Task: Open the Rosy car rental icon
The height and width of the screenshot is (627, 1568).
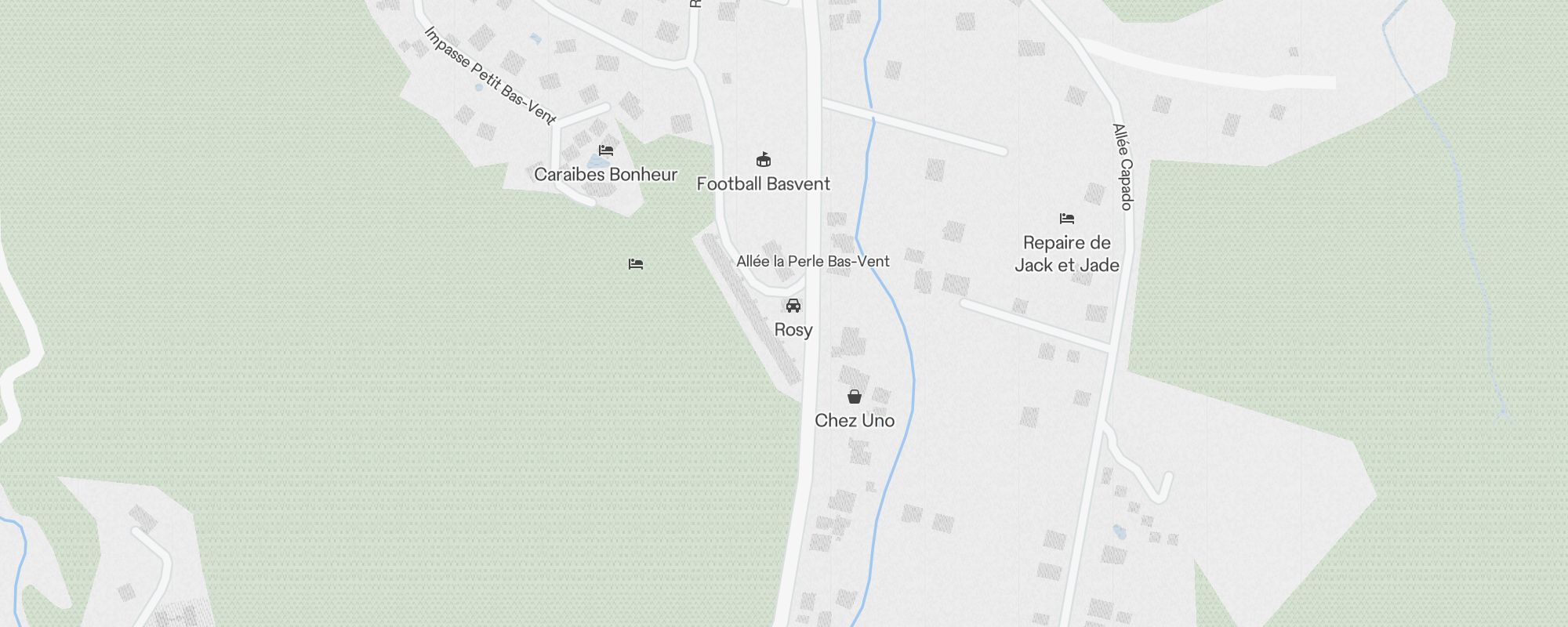Action: tap(793, 306)
